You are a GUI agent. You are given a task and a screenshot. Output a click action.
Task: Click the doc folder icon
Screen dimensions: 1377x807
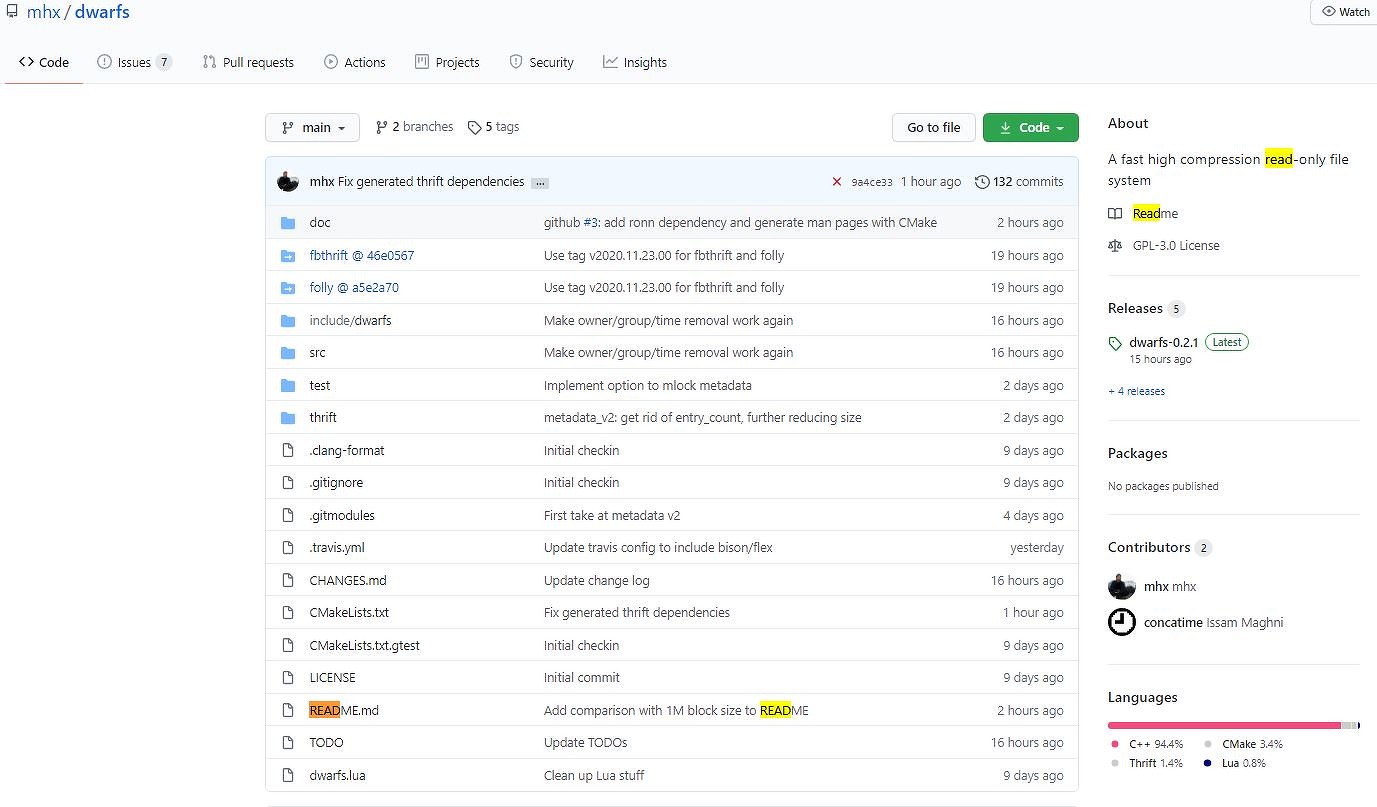[x=288, y=223]
